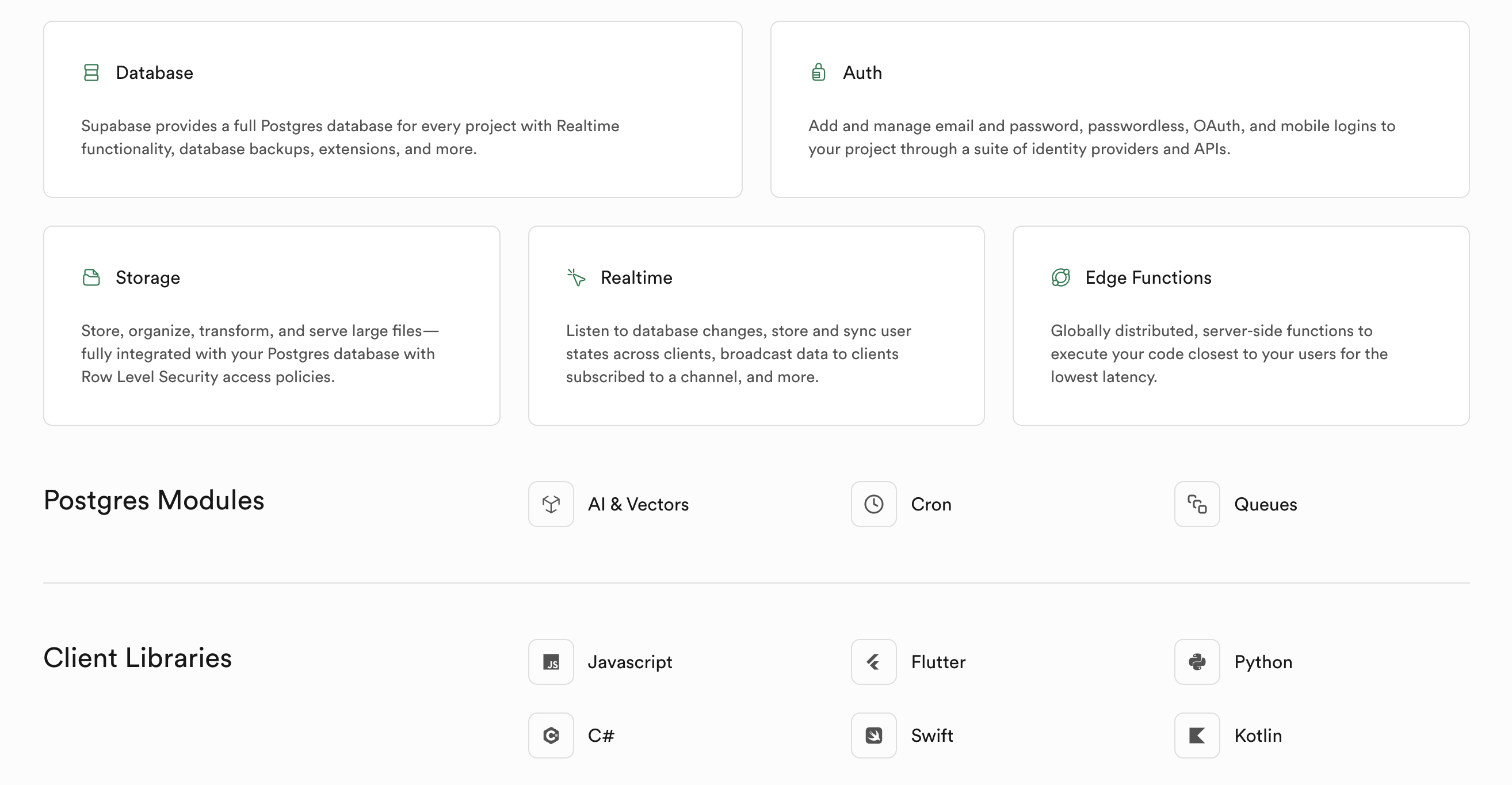Viewport: 1512px width, 785px height.
Task: Click description 'Add and manage email and password'
Action: point(1102,138)
